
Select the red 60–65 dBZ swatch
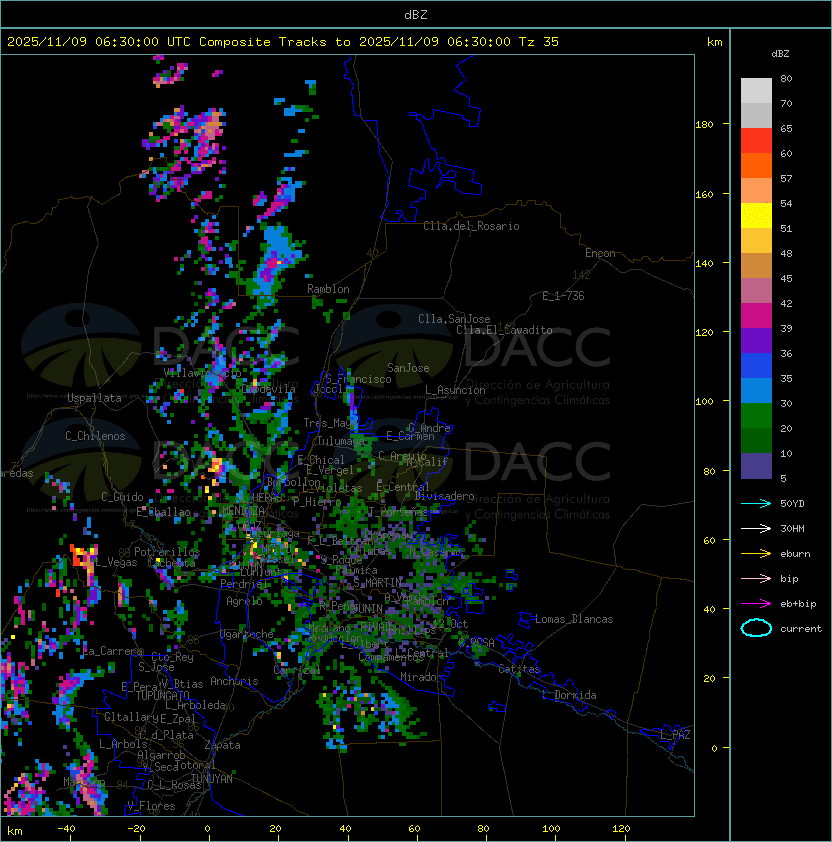pos(756,141)
